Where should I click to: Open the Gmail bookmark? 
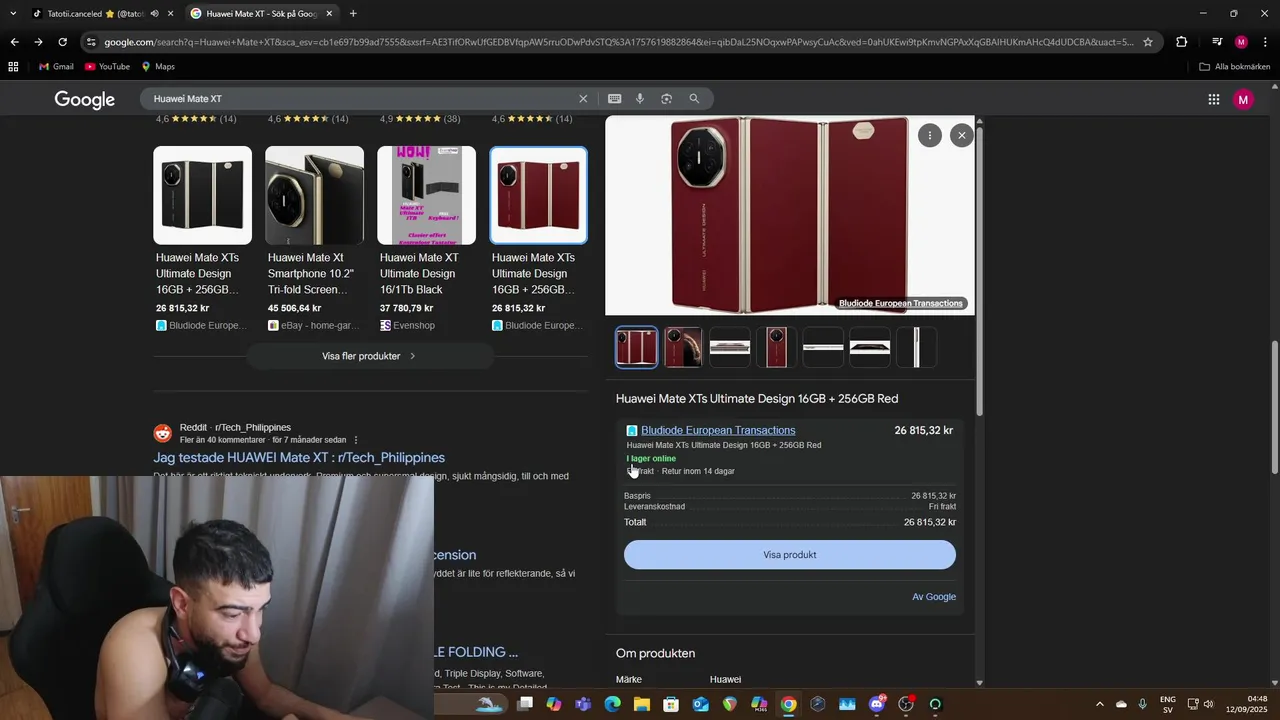click(x=56, y=67)
